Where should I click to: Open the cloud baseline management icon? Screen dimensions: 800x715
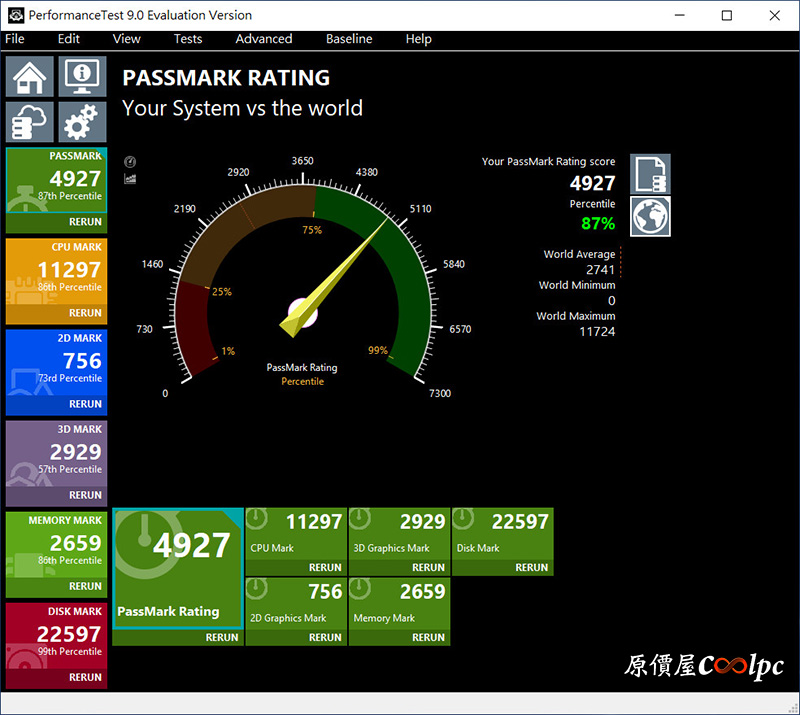pos(30,122)
